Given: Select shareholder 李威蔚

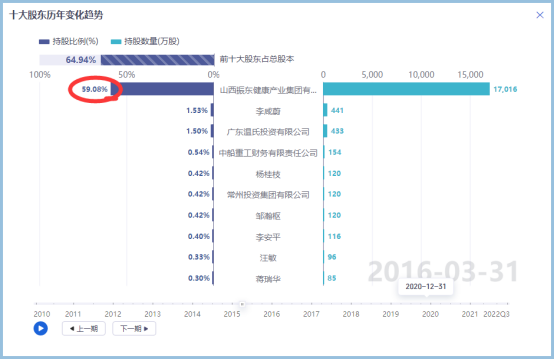Looking at the screenshot, I should 268,111.
